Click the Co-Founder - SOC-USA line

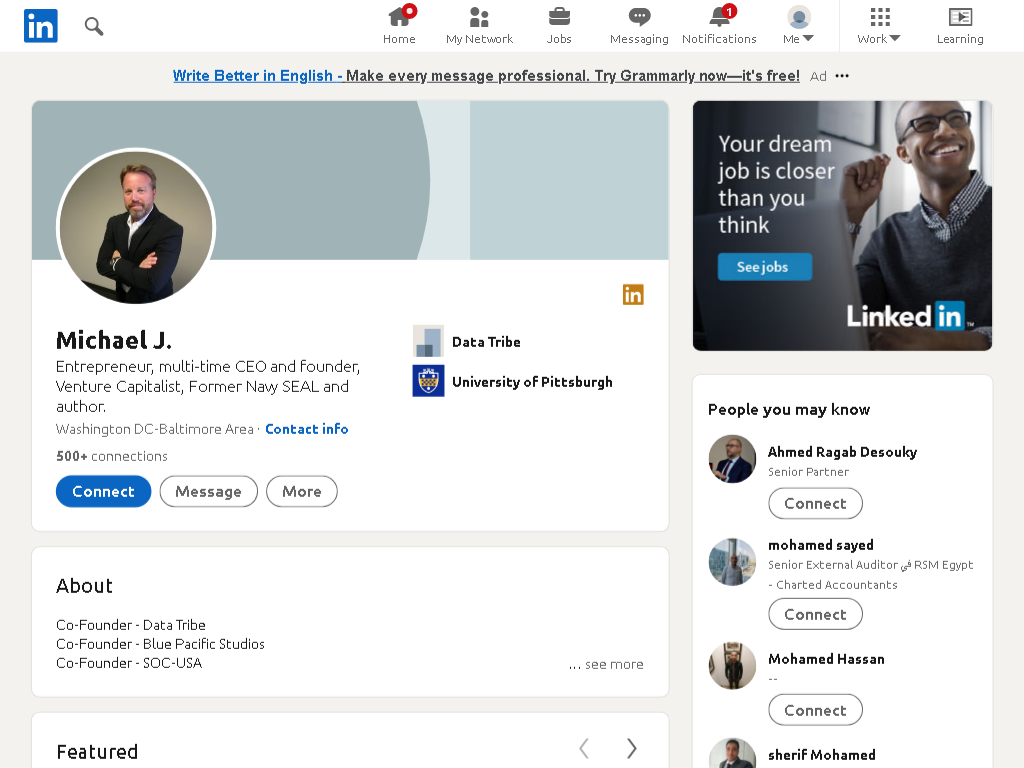point(129,663)
